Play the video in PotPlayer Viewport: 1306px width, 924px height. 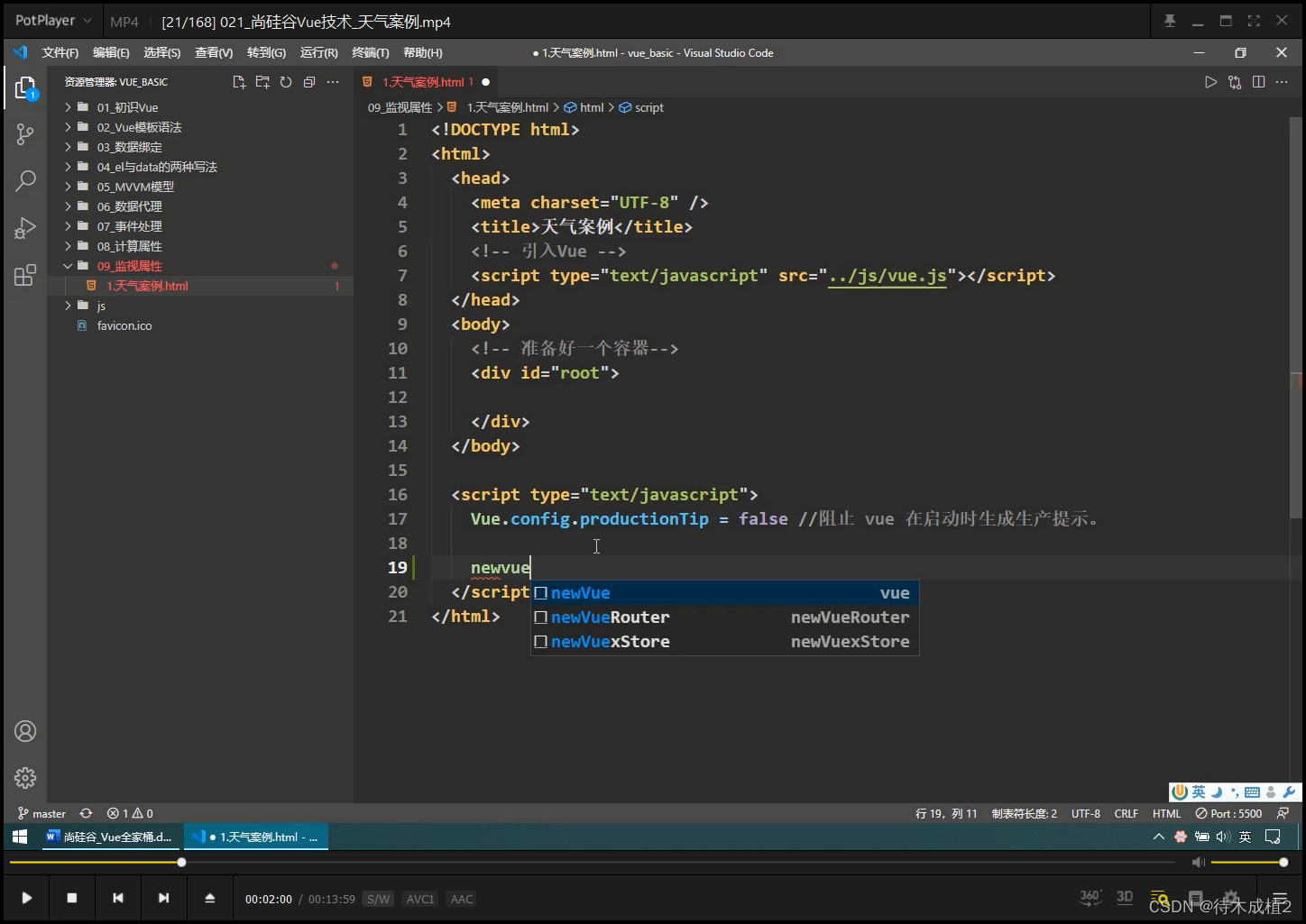(26, 898)
